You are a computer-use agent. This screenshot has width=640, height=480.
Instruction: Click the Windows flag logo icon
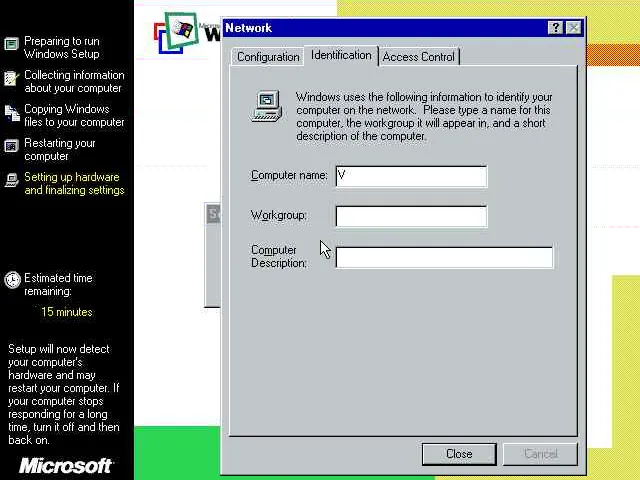[x=176, y=33]
